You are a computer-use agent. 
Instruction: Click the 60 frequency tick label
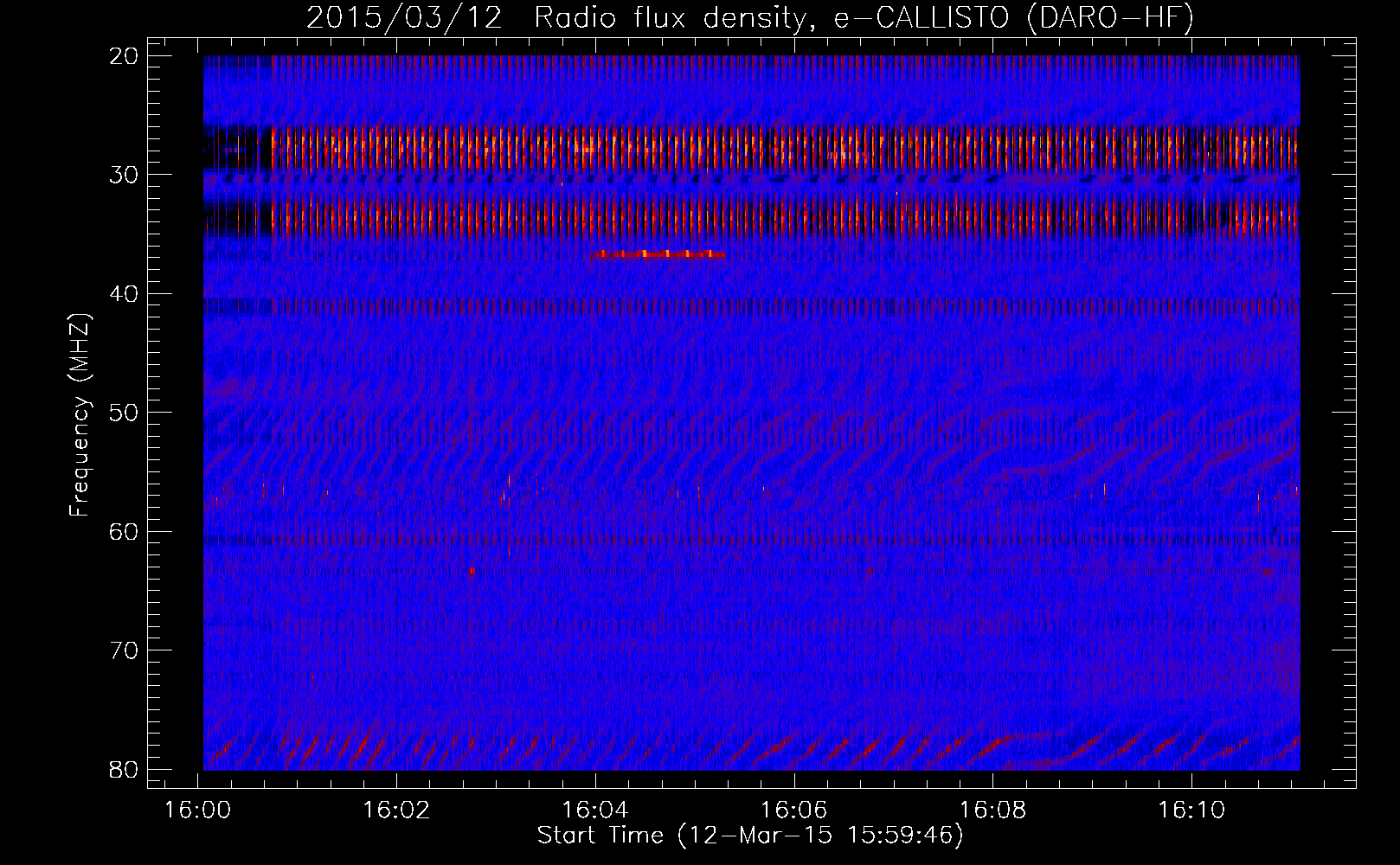pos(124,531)
